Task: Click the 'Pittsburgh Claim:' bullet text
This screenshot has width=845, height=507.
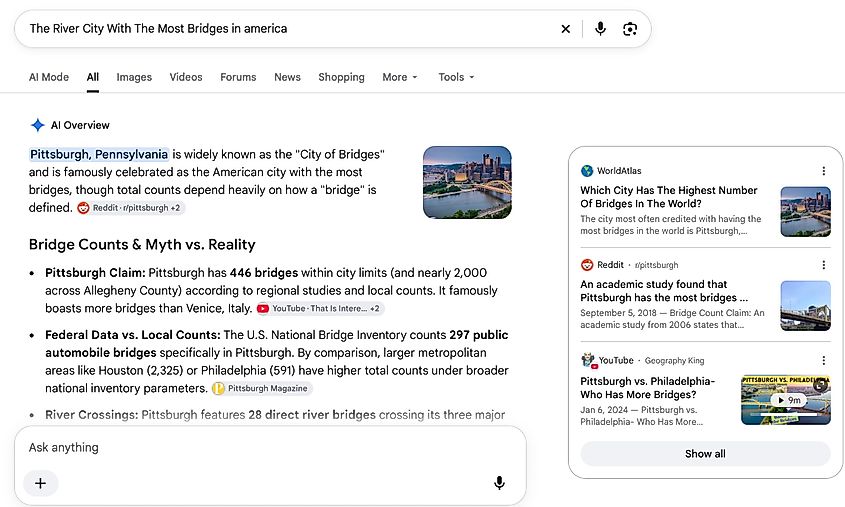Action: pyautogui.click(x=95, y=273)
